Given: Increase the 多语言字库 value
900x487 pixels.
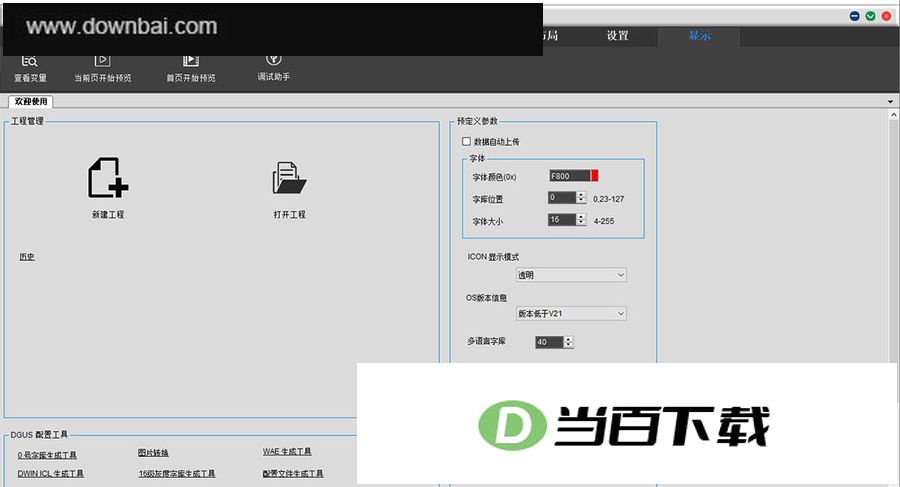Looking at the screenshot, I should 569,339.
